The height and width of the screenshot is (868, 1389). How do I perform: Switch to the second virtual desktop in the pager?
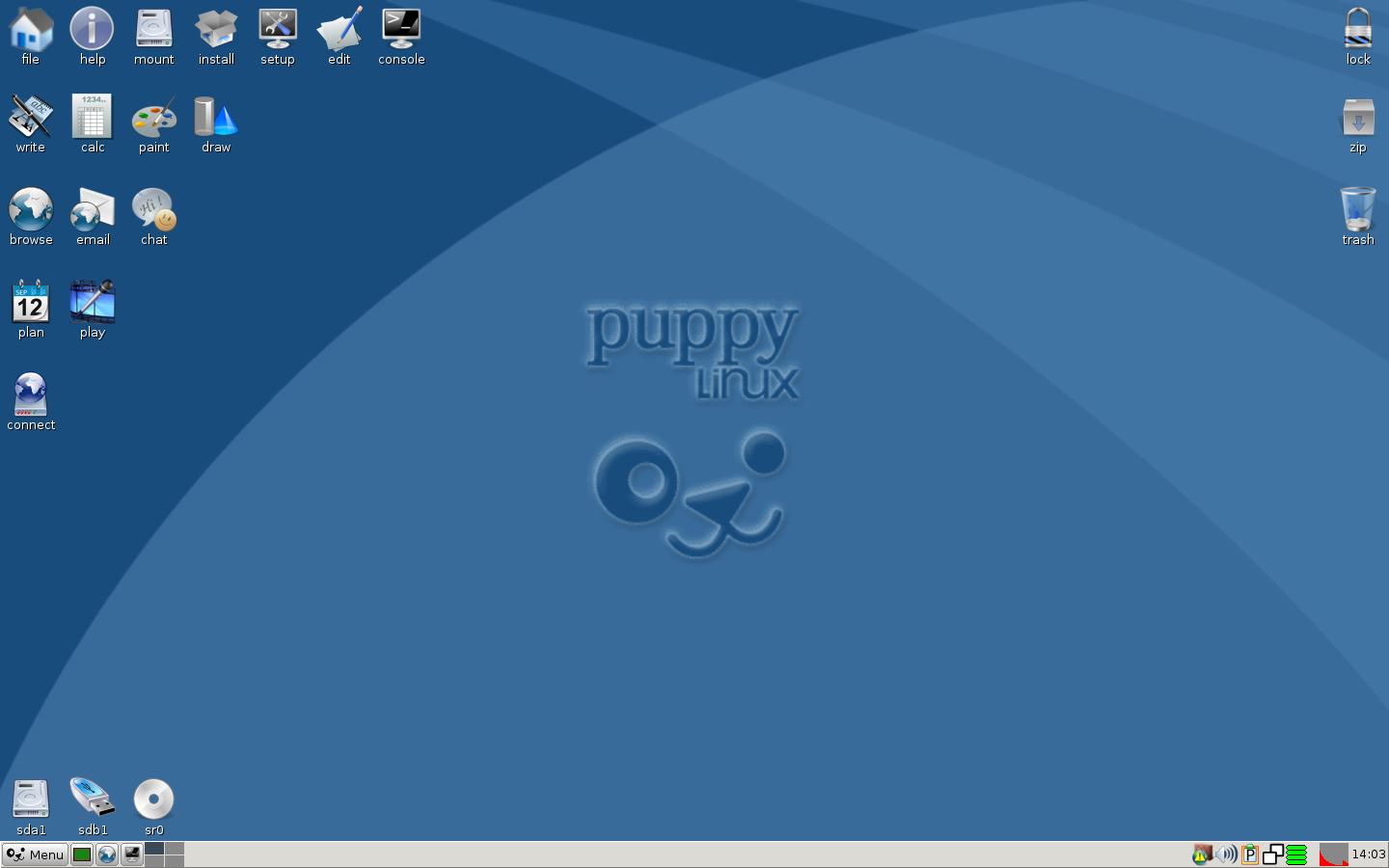tap(175, 849)
